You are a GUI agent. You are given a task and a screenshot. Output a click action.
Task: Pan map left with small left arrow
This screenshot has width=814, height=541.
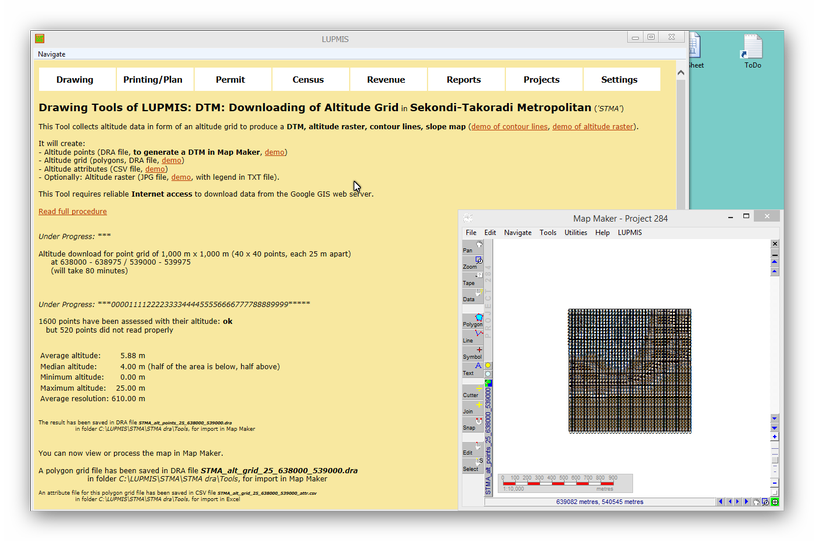pos(729,502)
